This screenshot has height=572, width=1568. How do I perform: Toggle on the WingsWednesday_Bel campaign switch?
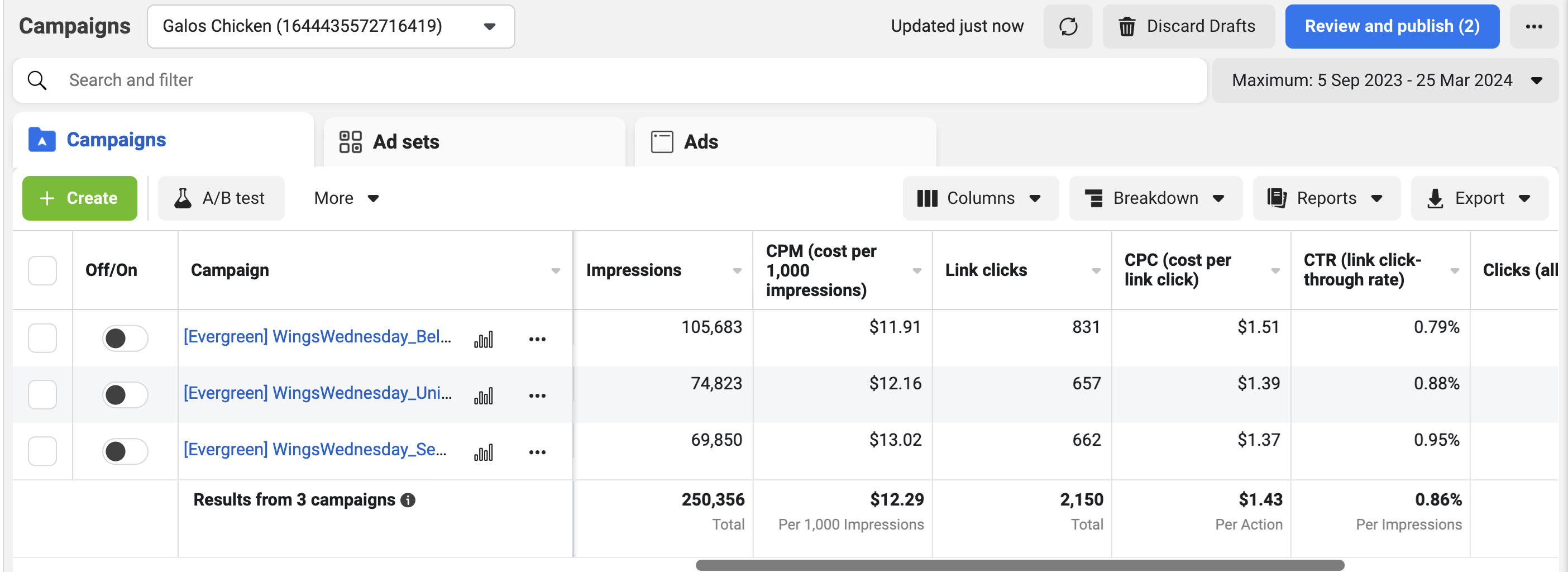(x=125, y=338)
